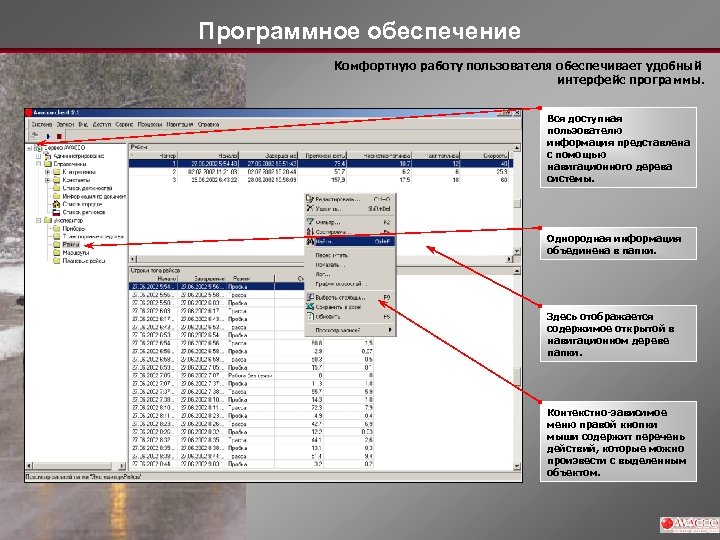Click the edit icon beside Редактировать
The height and width of the screenshot is (540, 720).
coord(310,199)
